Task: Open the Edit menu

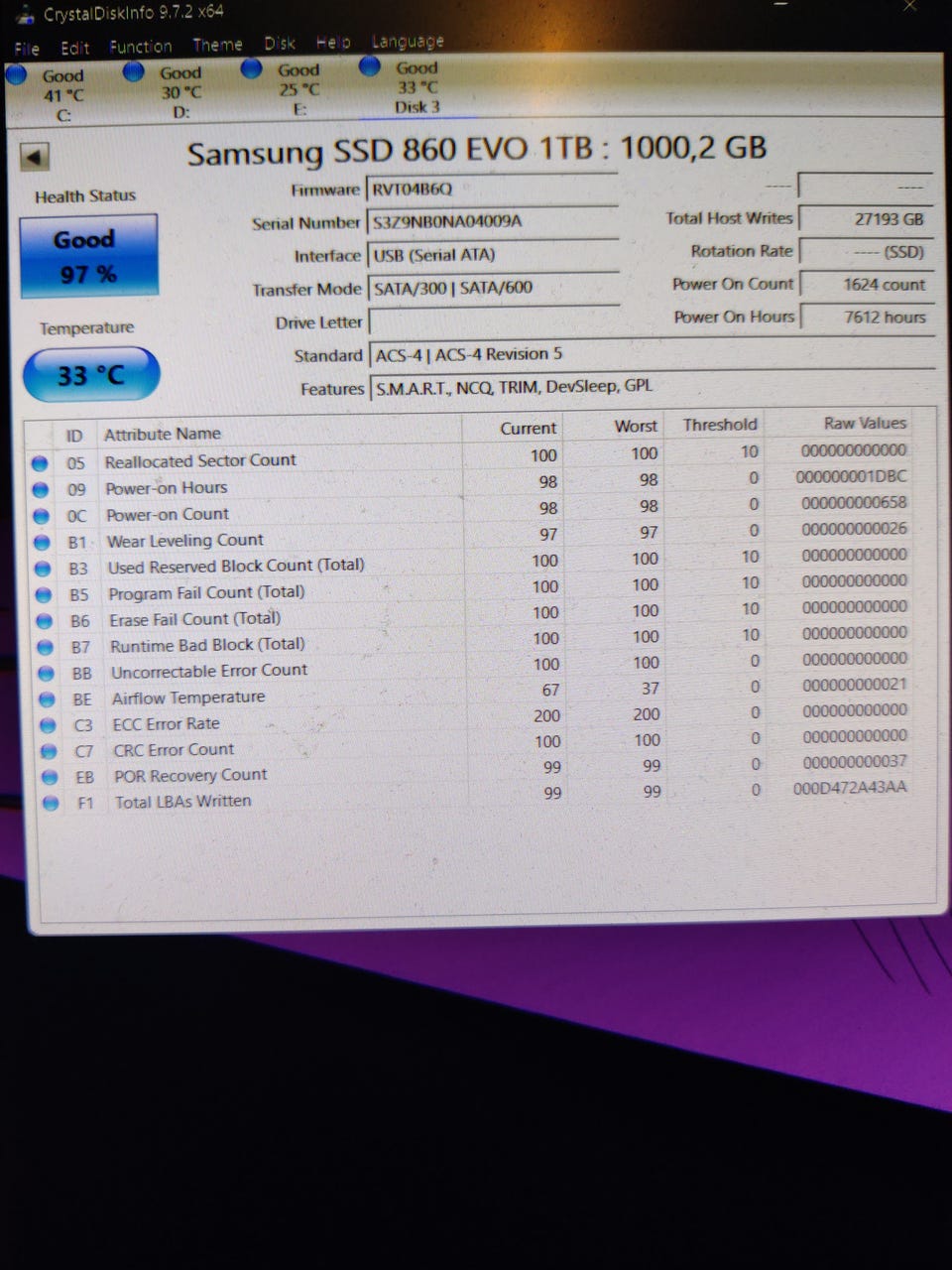Action: [74, 48]
